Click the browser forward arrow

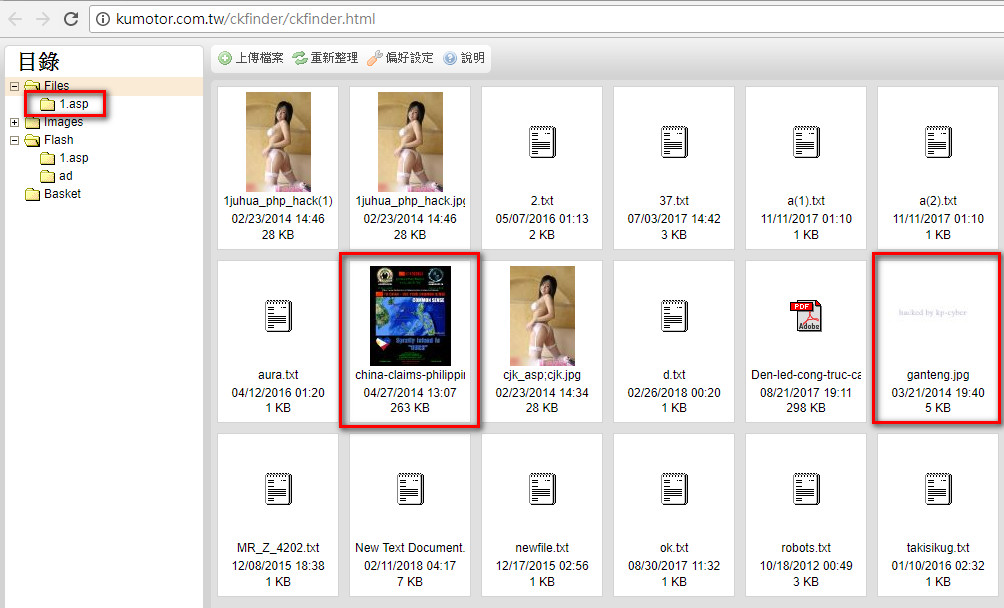click(x=43, y=19)
